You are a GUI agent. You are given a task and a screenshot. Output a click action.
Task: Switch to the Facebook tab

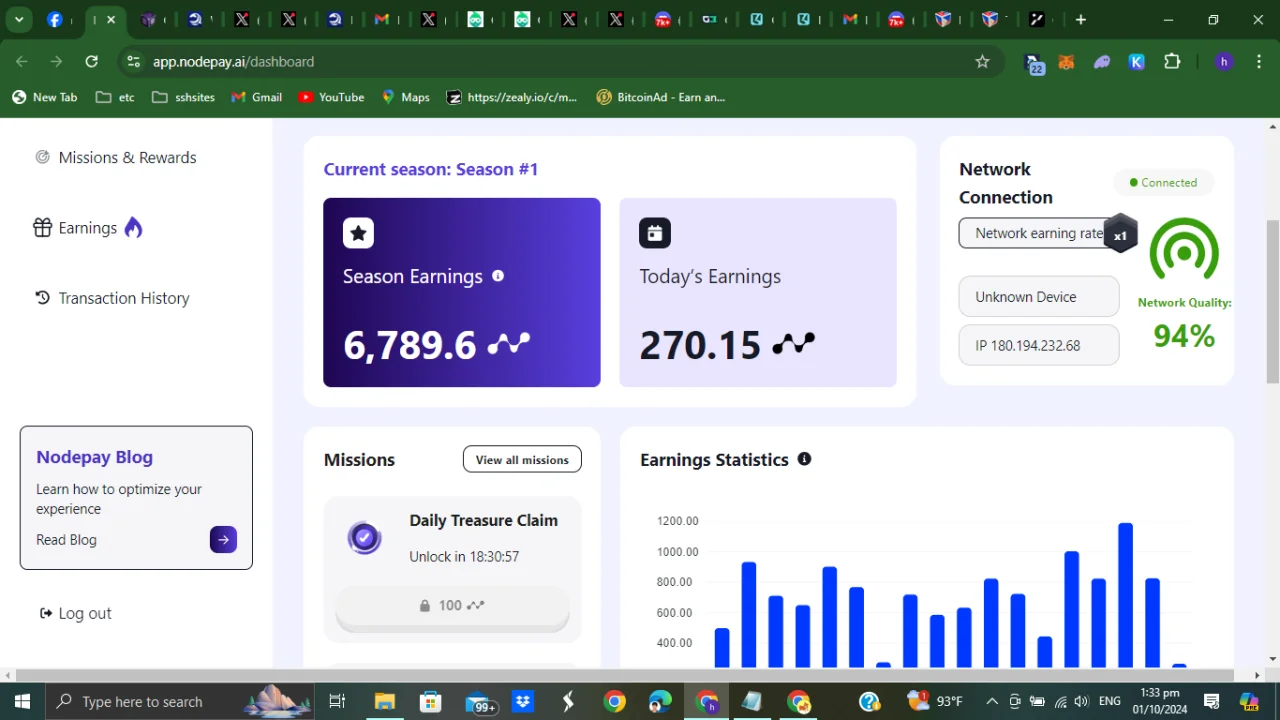coord(55,19)
